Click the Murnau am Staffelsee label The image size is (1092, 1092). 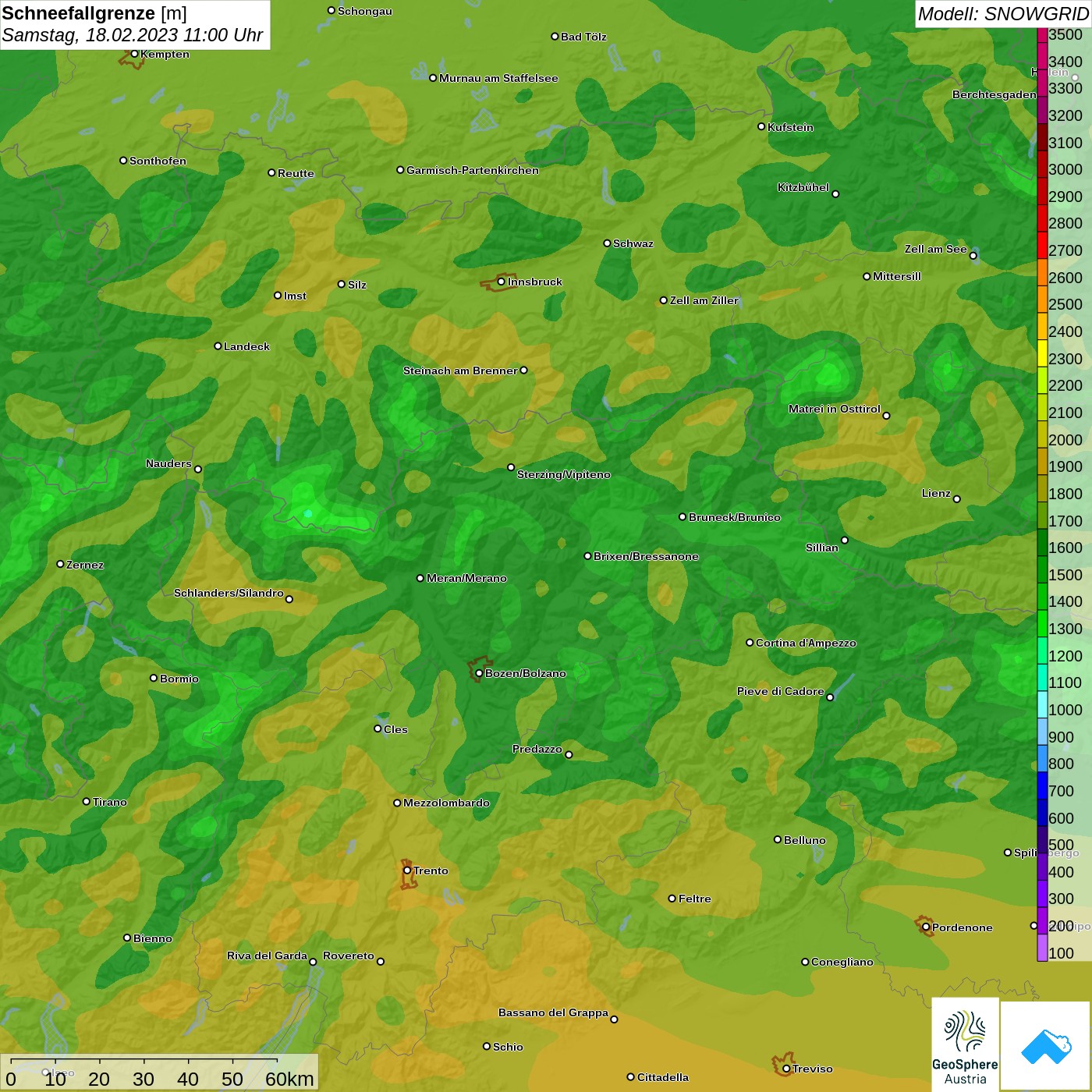coord(498,78)
